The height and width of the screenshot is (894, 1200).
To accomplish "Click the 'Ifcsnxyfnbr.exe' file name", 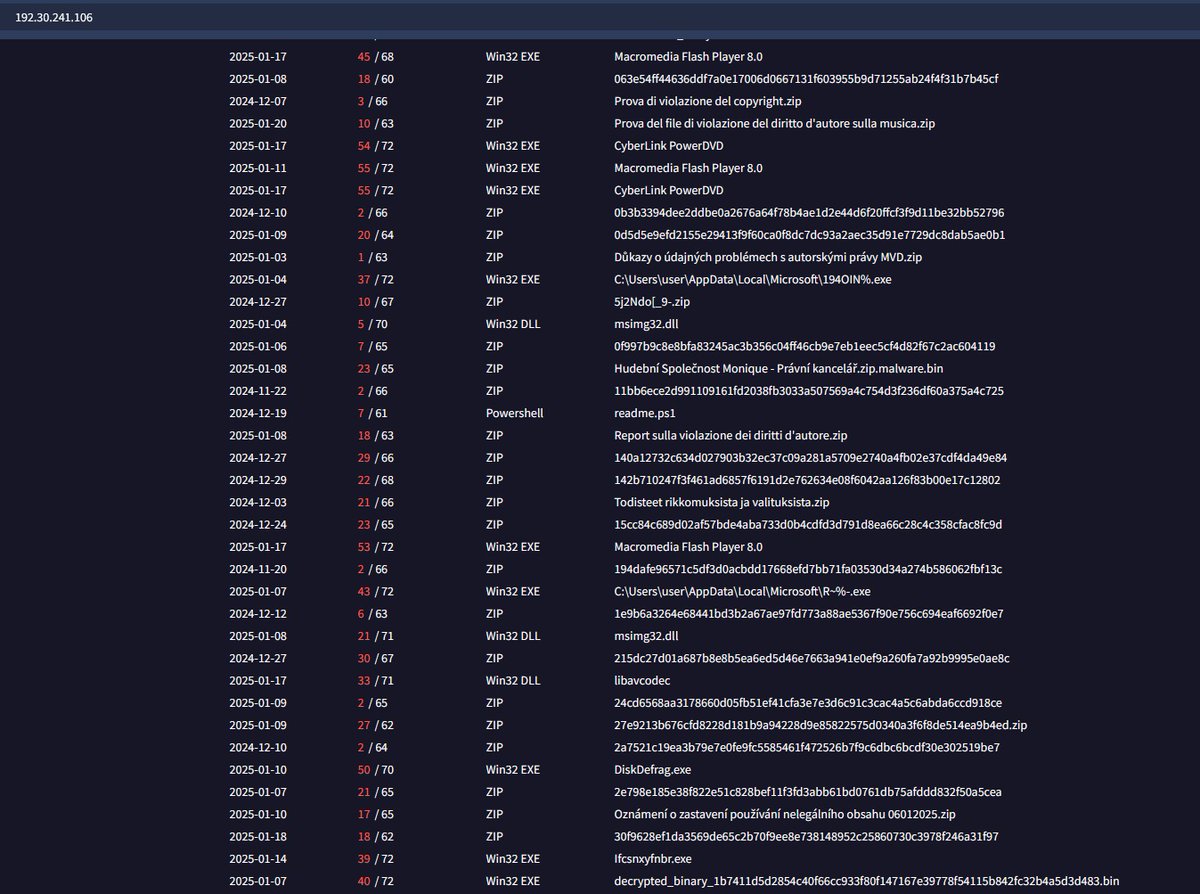I will (653, 859).
